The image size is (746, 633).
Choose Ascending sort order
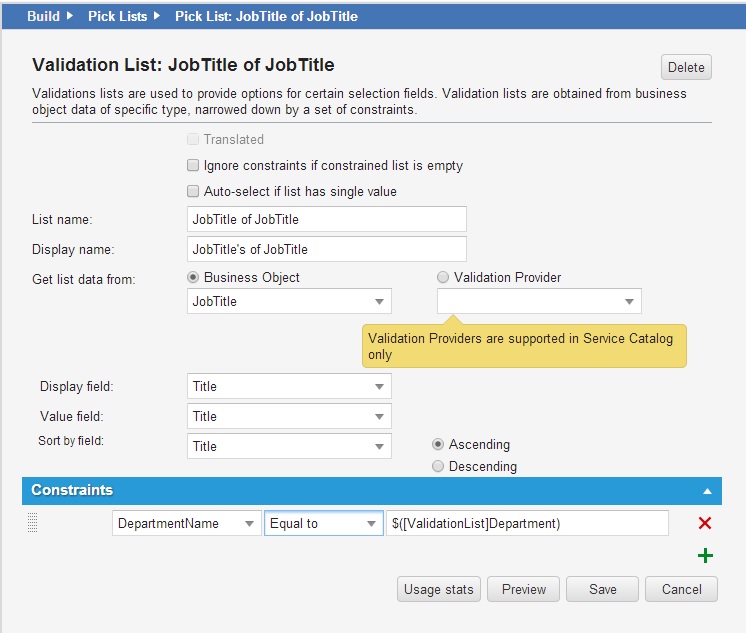(438, 444)
